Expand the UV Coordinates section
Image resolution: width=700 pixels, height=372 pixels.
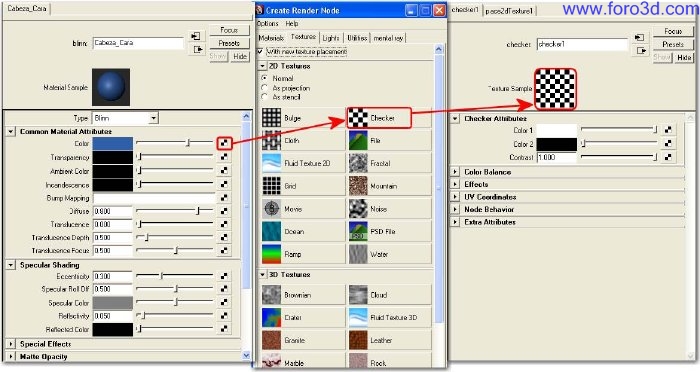[x=455, y=196]
